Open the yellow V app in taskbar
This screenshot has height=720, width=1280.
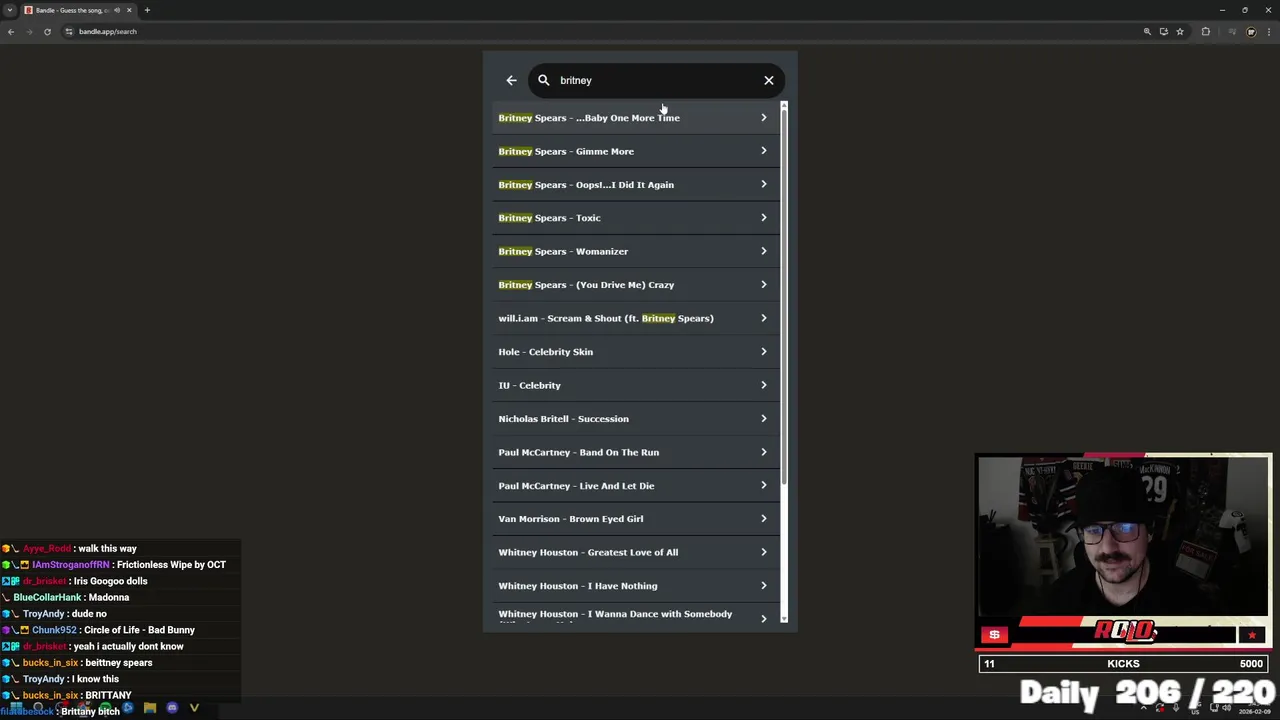pyautogui.click(x=194, y=708)
